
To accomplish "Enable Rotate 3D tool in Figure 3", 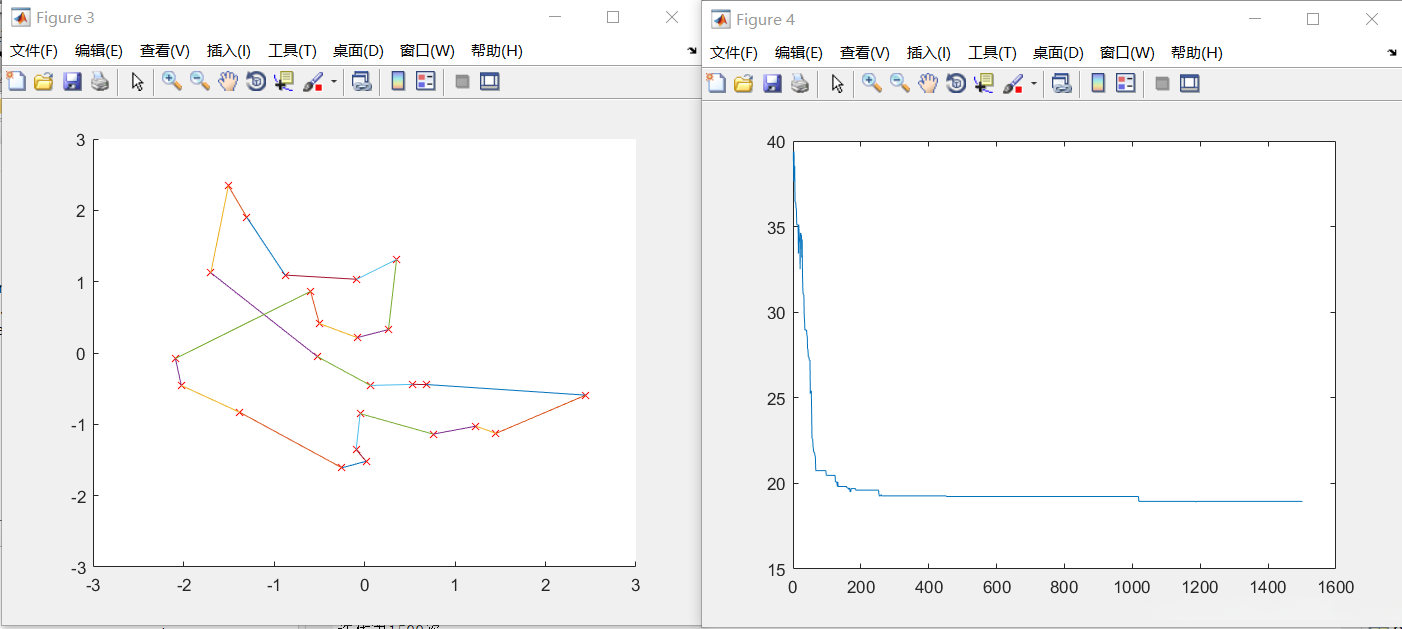I will (x=256, y=82).
